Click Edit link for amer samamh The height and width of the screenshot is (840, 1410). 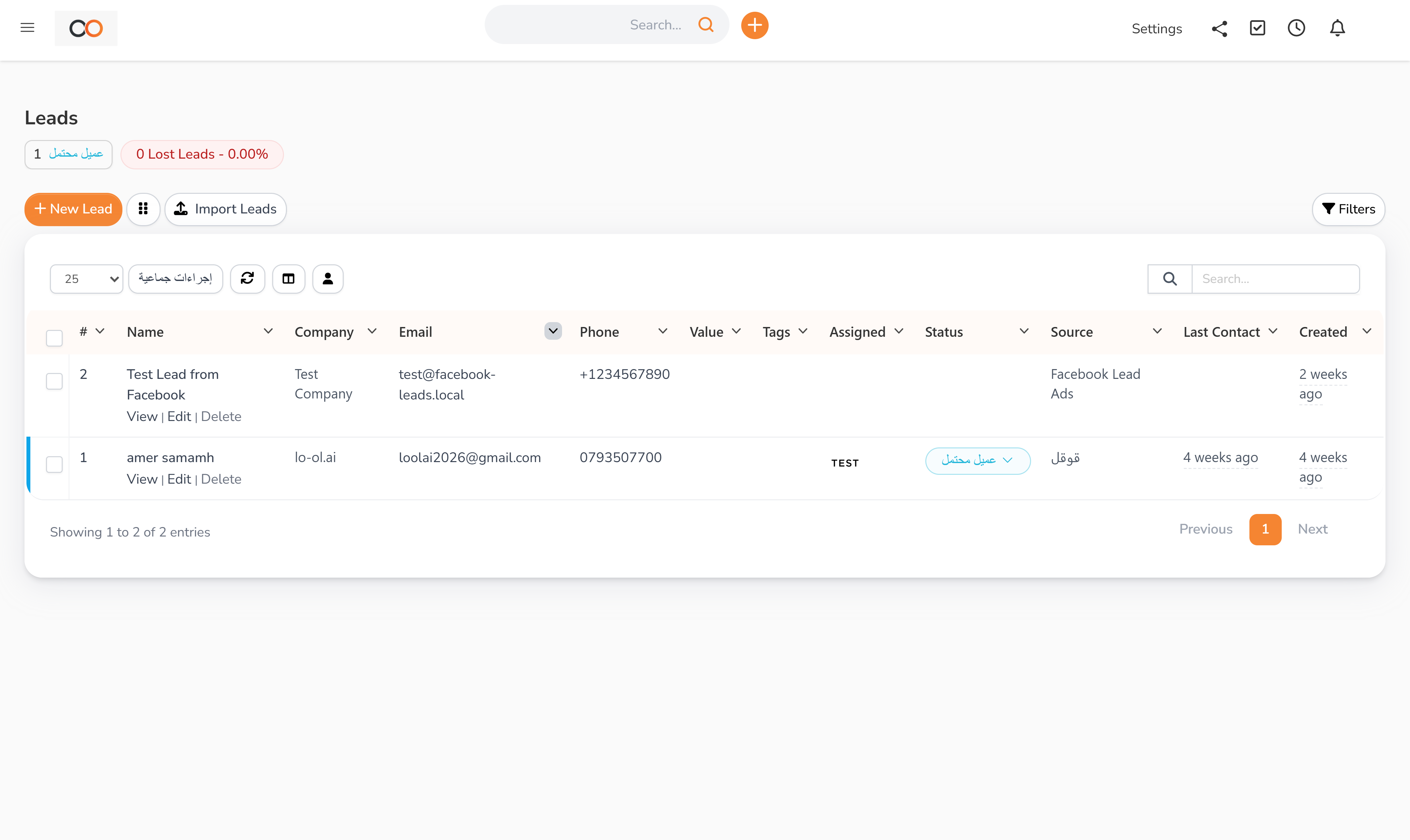click(179, 479)
